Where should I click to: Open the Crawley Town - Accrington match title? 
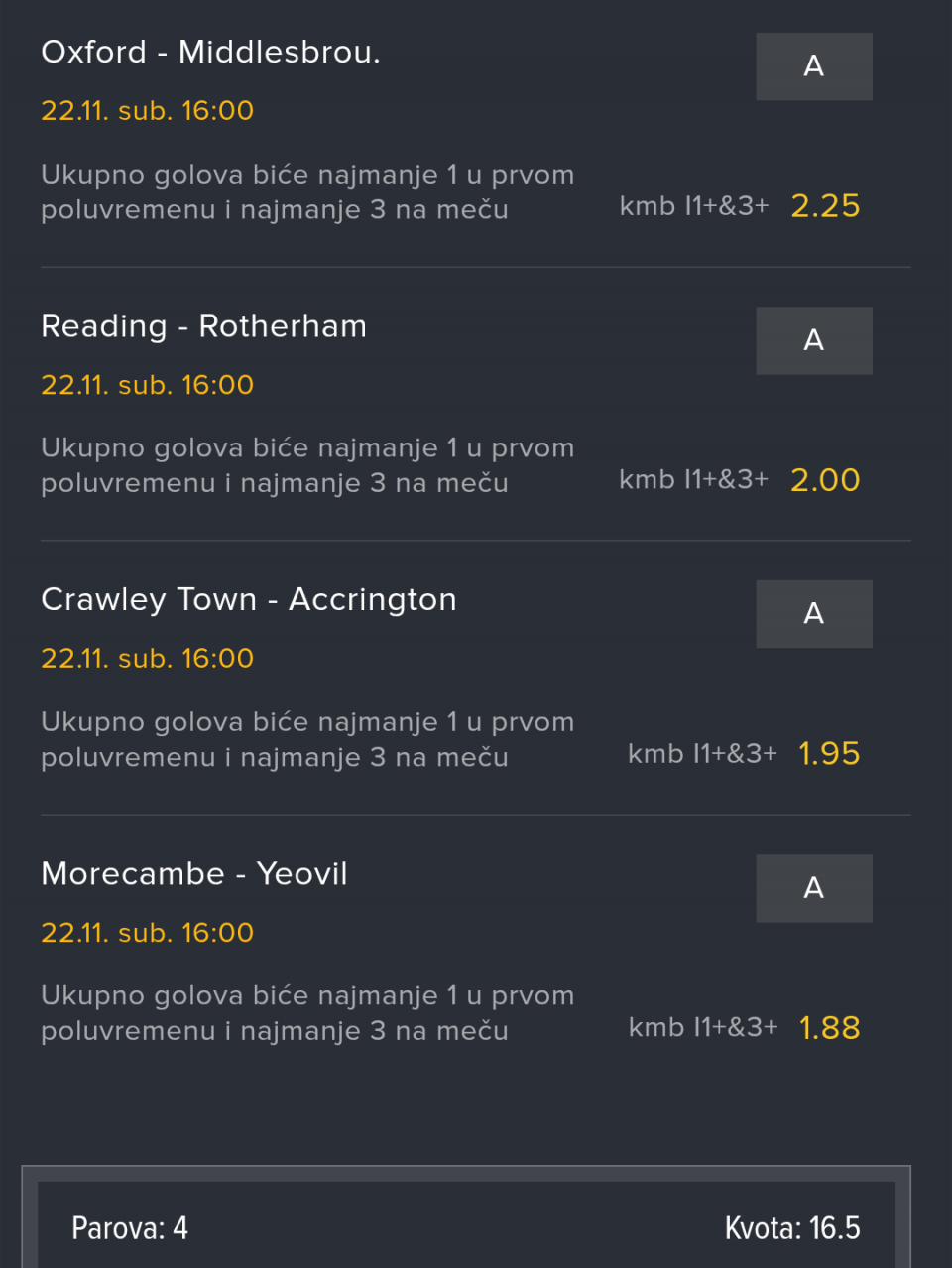click(x=248, y=600)
